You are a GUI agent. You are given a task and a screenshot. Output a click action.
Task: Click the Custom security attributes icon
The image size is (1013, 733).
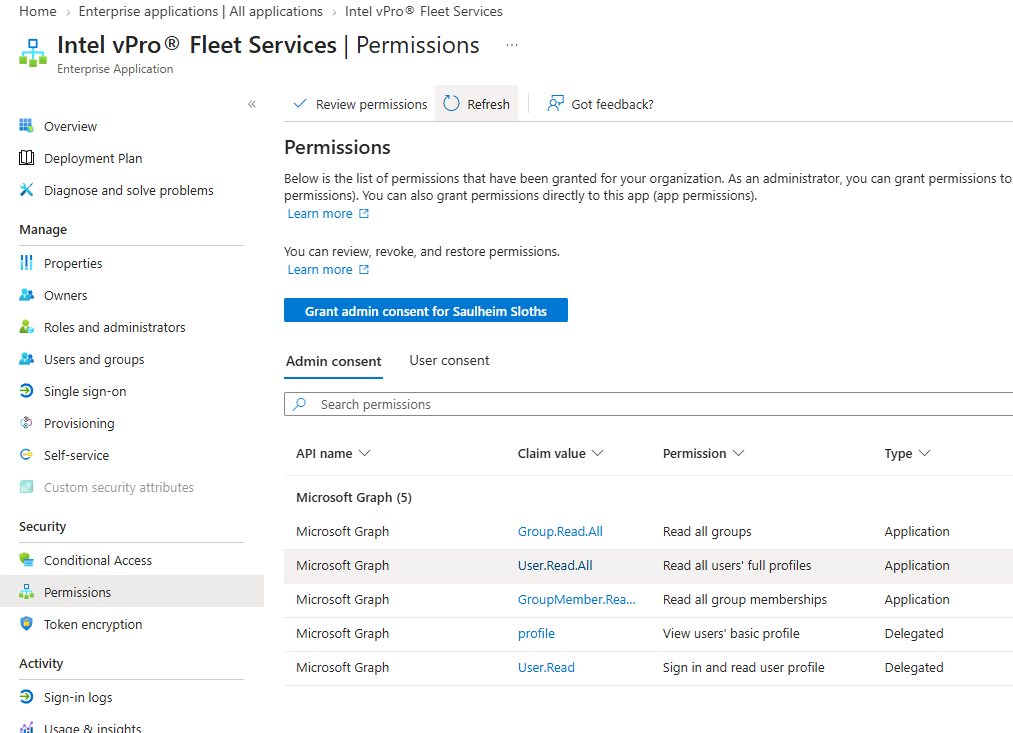(26, 487)
